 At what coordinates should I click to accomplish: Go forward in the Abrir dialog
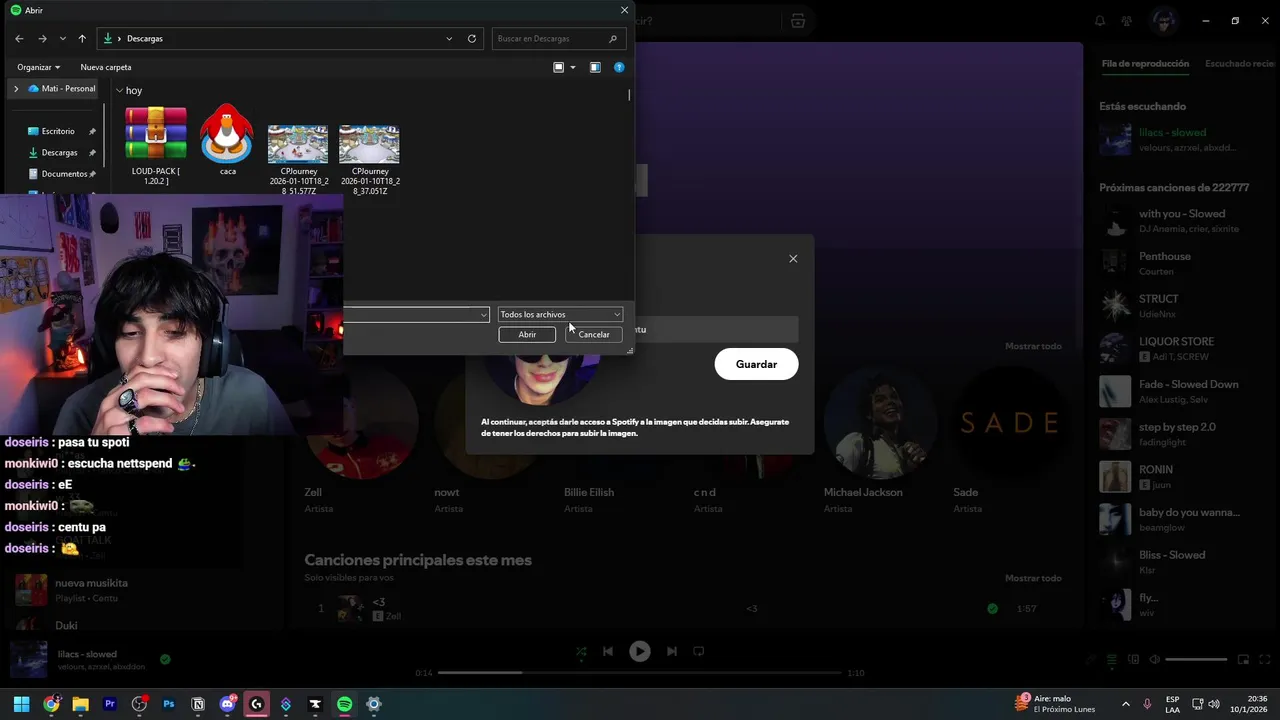pos(42,38)
